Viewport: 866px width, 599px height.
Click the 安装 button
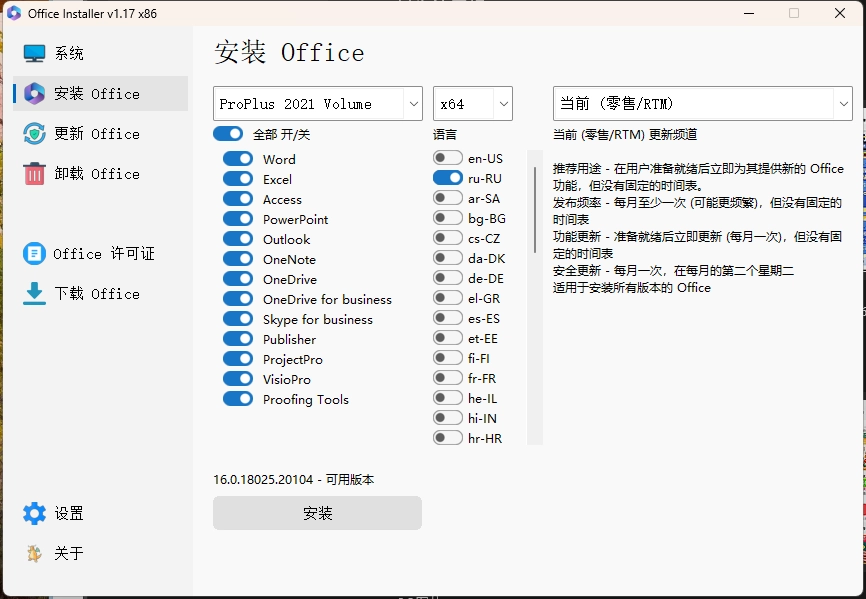317,513
